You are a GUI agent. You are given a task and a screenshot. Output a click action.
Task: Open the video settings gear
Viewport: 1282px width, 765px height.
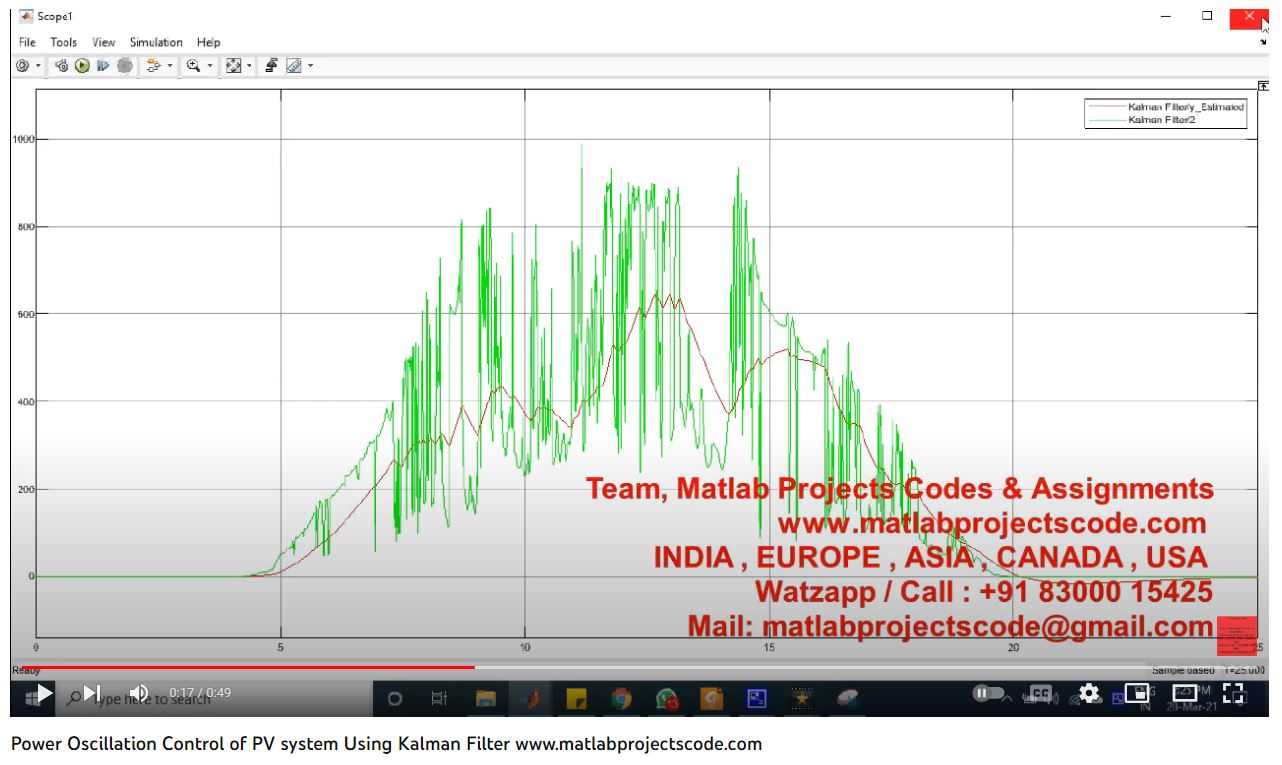(x=1089, y=692)
